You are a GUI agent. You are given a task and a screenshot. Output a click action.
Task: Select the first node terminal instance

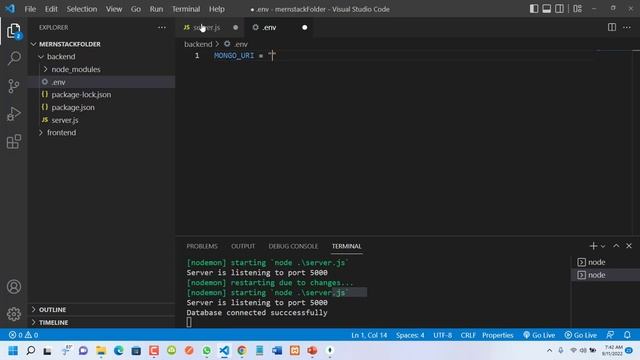(x=605, y=262)
